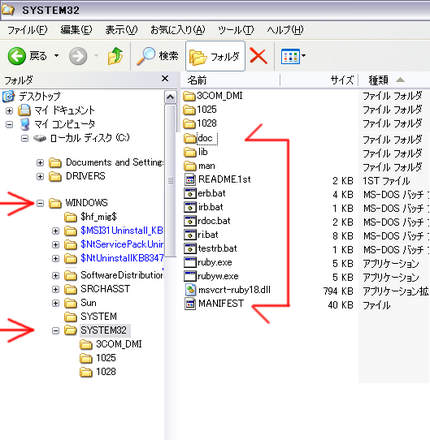The height and width of the screenshot is (440, 430).
Task: Expand the DRIVERS folder node
Action: [x=40, y=176]
